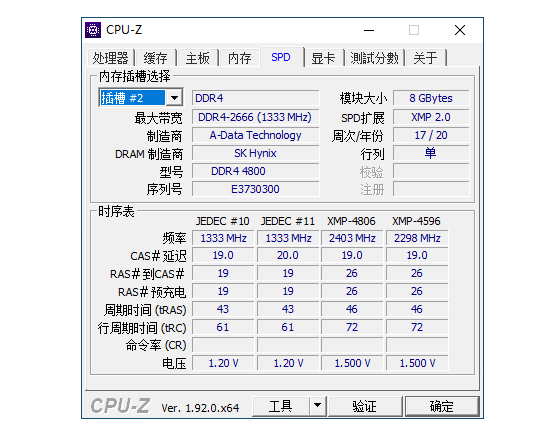Click the 确定 button
Image resolution: width=546 pixels, height=434 pixels.
click(442, 406)
